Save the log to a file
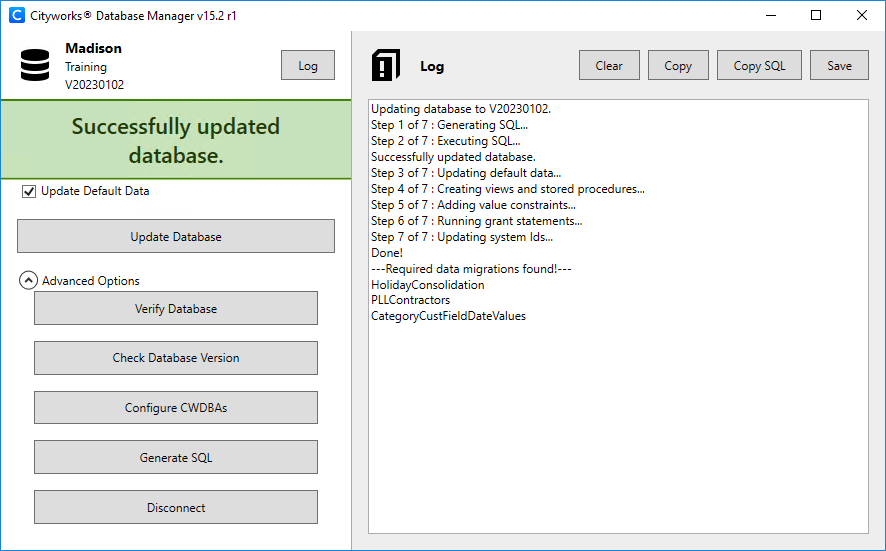This screenshot has width=886, height=551. click(839, 66)
